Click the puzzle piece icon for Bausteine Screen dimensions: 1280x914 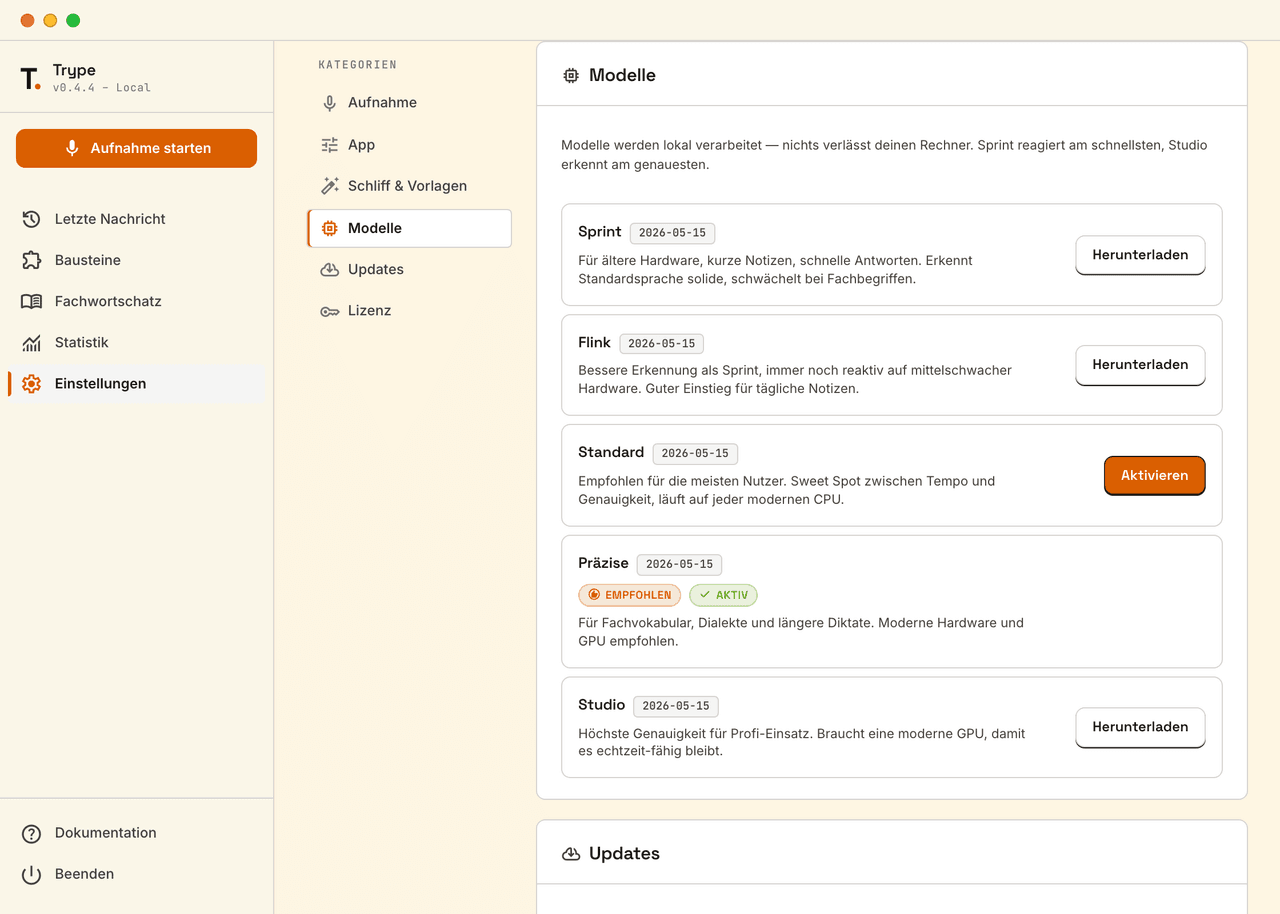32,260
